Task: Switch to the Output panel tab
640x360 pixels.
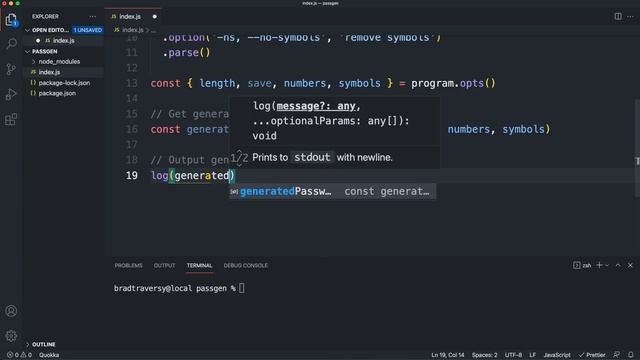Action: (164, 265)
